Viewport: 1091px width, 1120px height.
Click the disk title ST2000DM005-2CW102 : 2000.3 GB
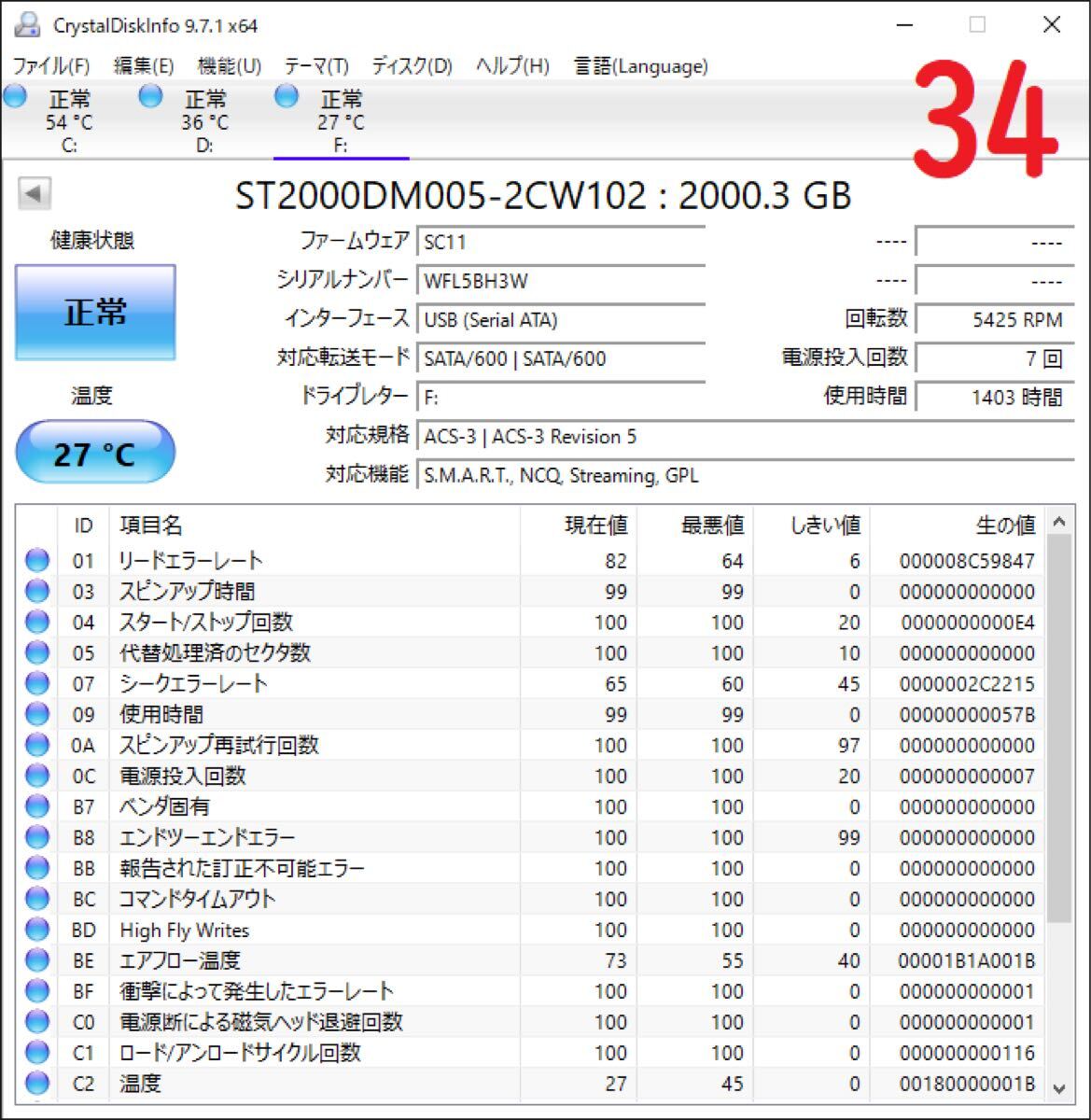(x=542, y=196)
